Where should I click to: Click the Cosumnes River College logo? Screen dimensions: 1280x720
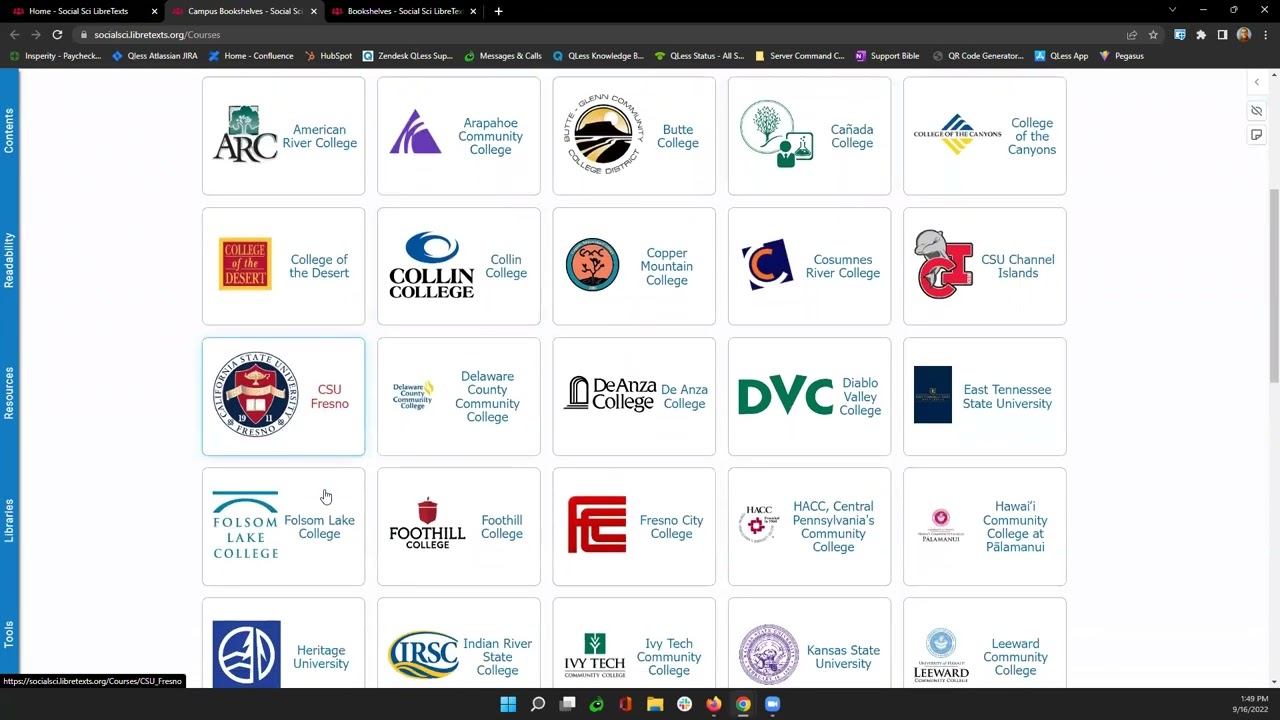pos(767,265)
